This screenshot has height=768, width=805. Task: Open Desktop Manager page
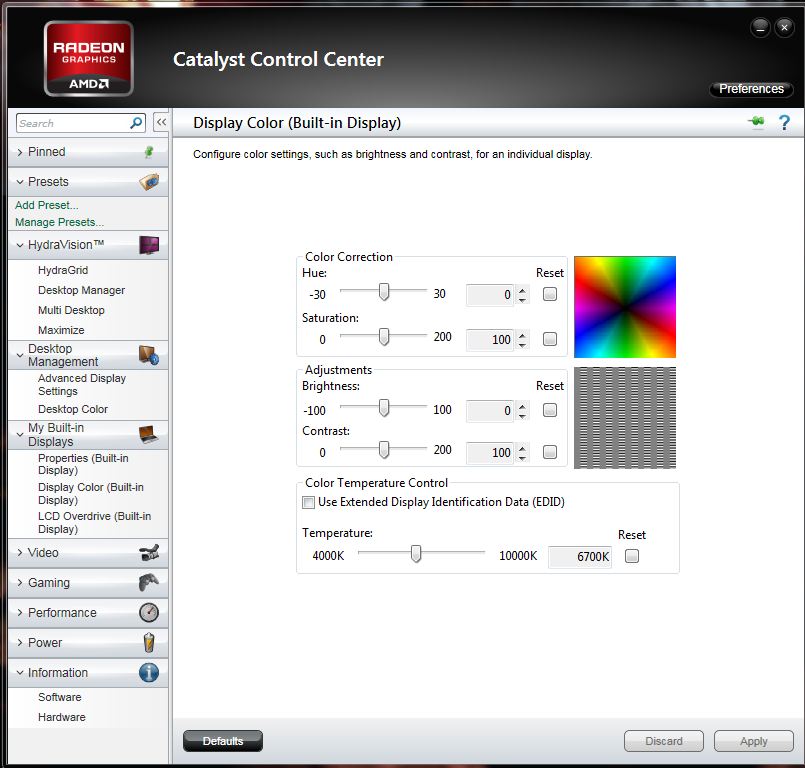point(82,290)
